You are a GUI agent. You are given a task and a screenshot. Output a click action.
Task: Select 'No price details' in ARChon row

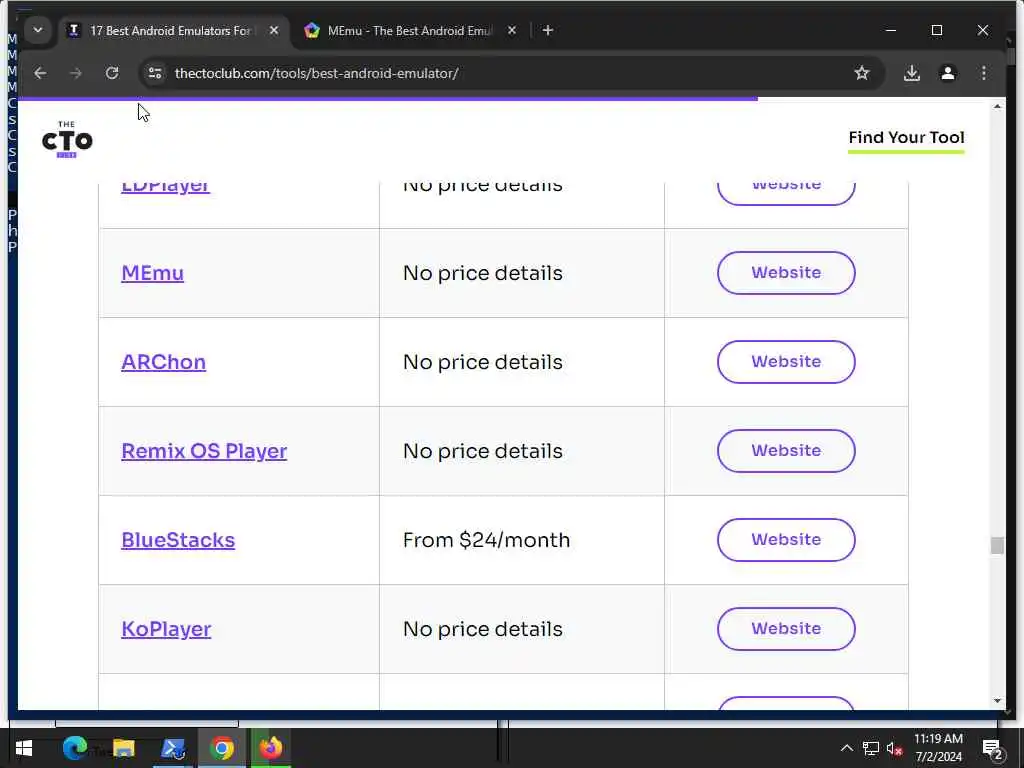tap(483, 362)
